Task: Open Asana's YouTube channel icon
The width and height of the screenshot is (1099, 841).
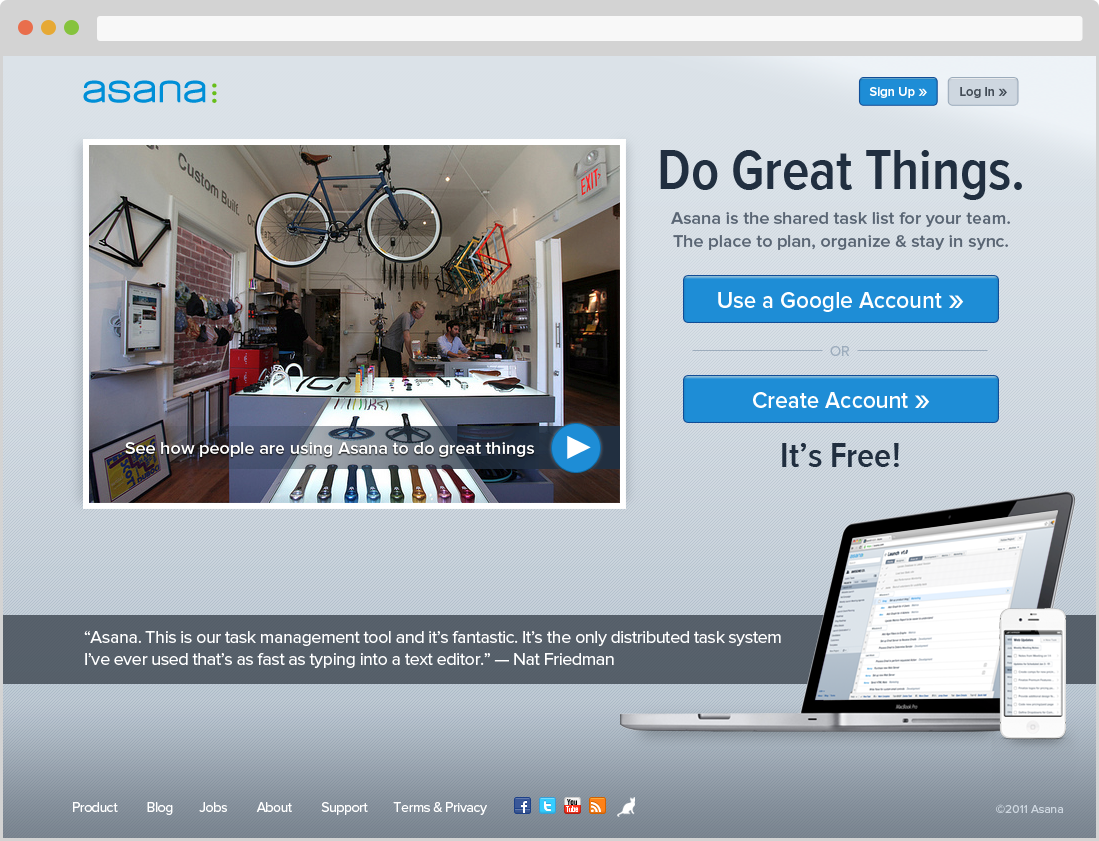Action: [x=572, y=806]
